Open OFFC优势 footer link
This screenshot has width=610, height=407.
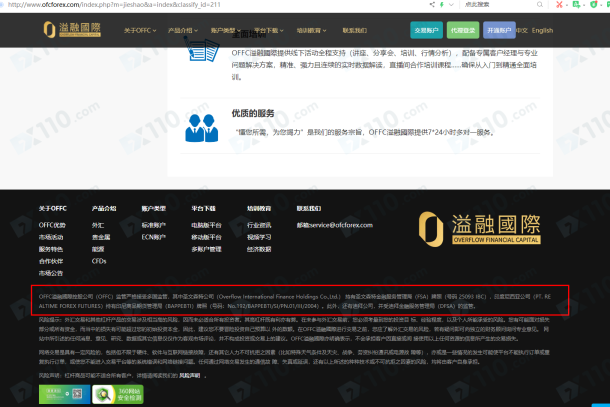click(52, 225)
